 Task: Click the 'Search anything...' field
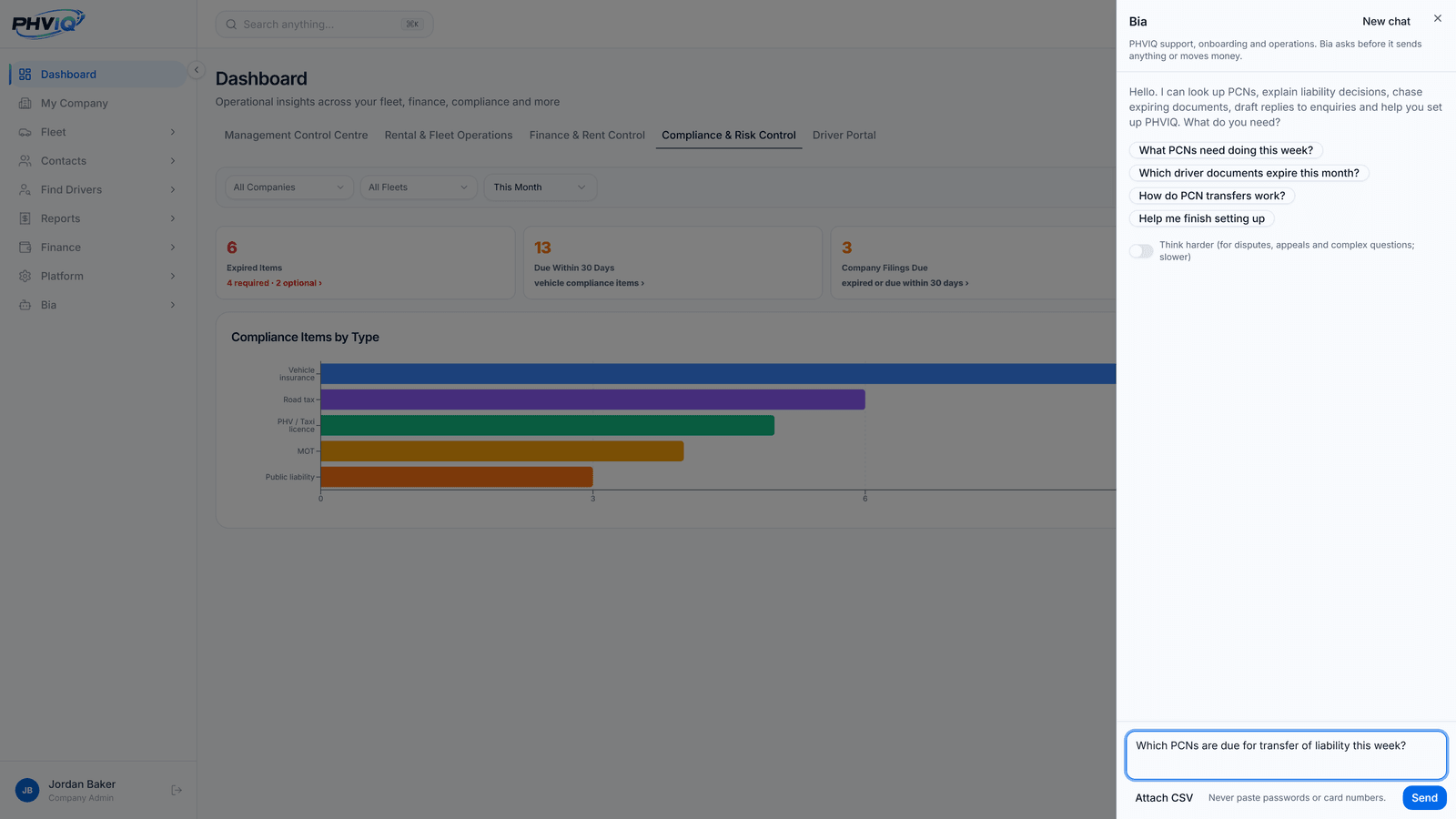(x=324, y=25)
